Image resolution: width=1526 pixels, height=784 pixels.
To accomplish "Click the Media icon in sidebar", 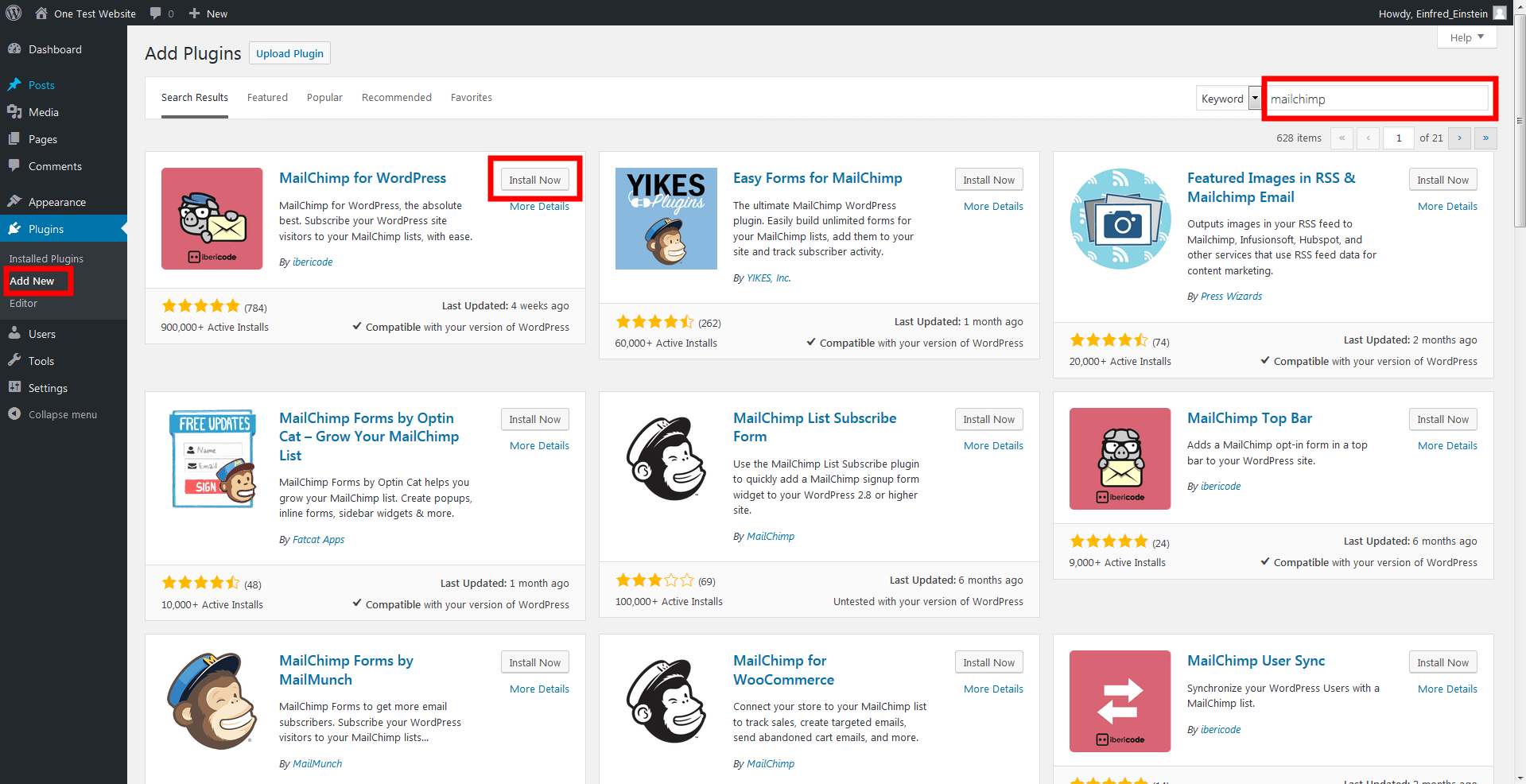I will [14, 112].
